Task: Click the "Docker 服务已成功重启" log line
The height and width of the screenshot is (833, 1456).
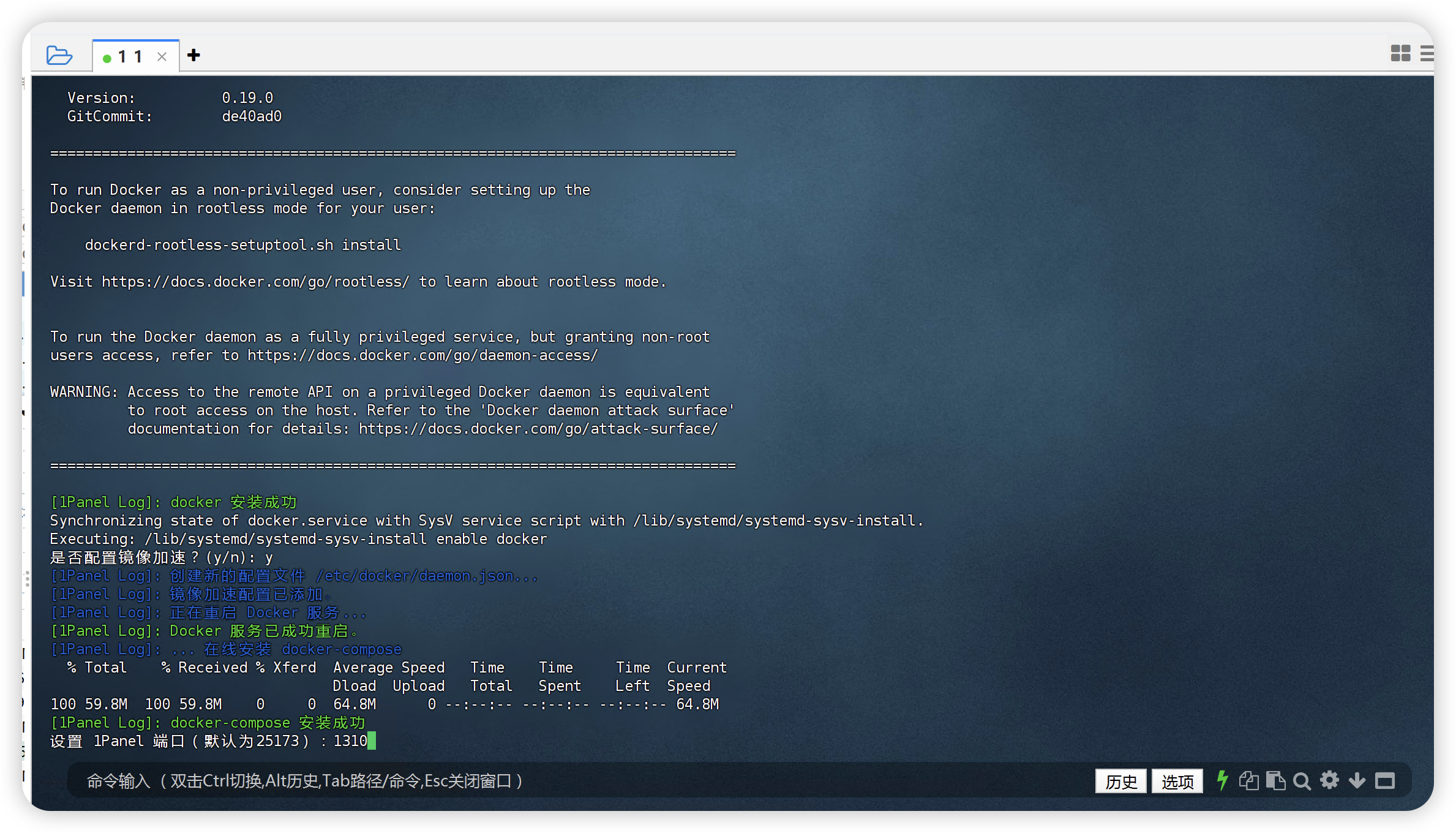Action: pos(204,631)
